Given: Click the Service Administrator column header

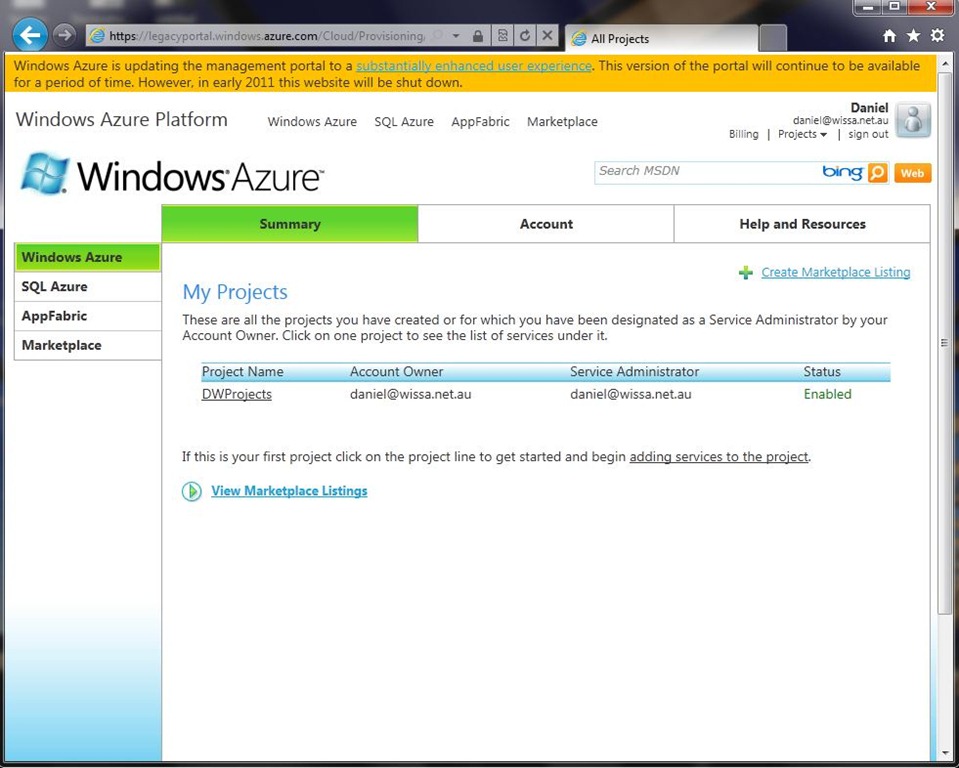Looking at the screenshot, I should (x=634, y=372).
